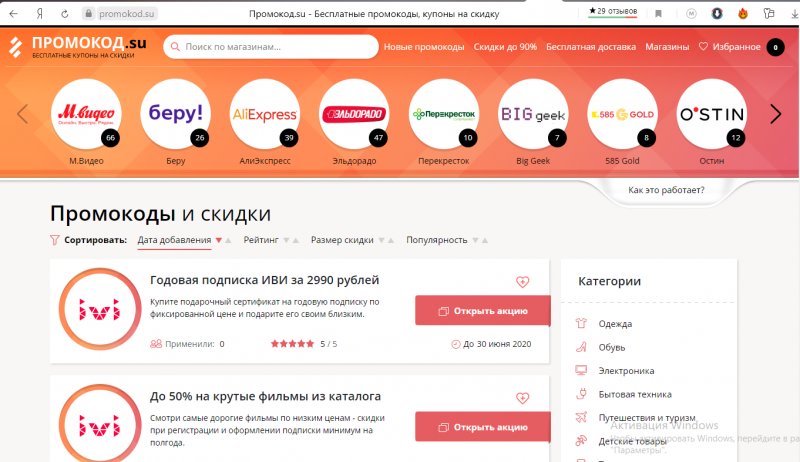Screen dimensions: 800x462
Task: Open the 585 Gold store logo
Action: point(622,114)
